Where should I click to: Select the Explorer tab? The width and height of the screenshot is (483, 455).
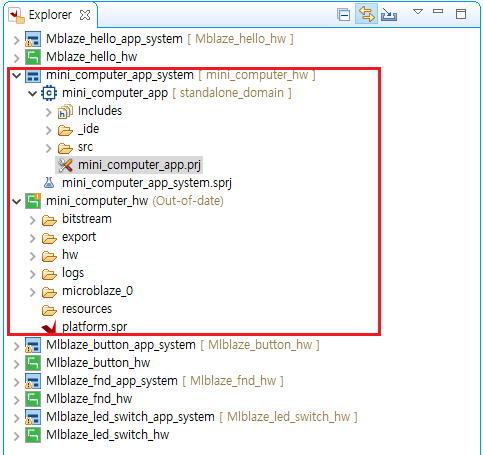50,15
